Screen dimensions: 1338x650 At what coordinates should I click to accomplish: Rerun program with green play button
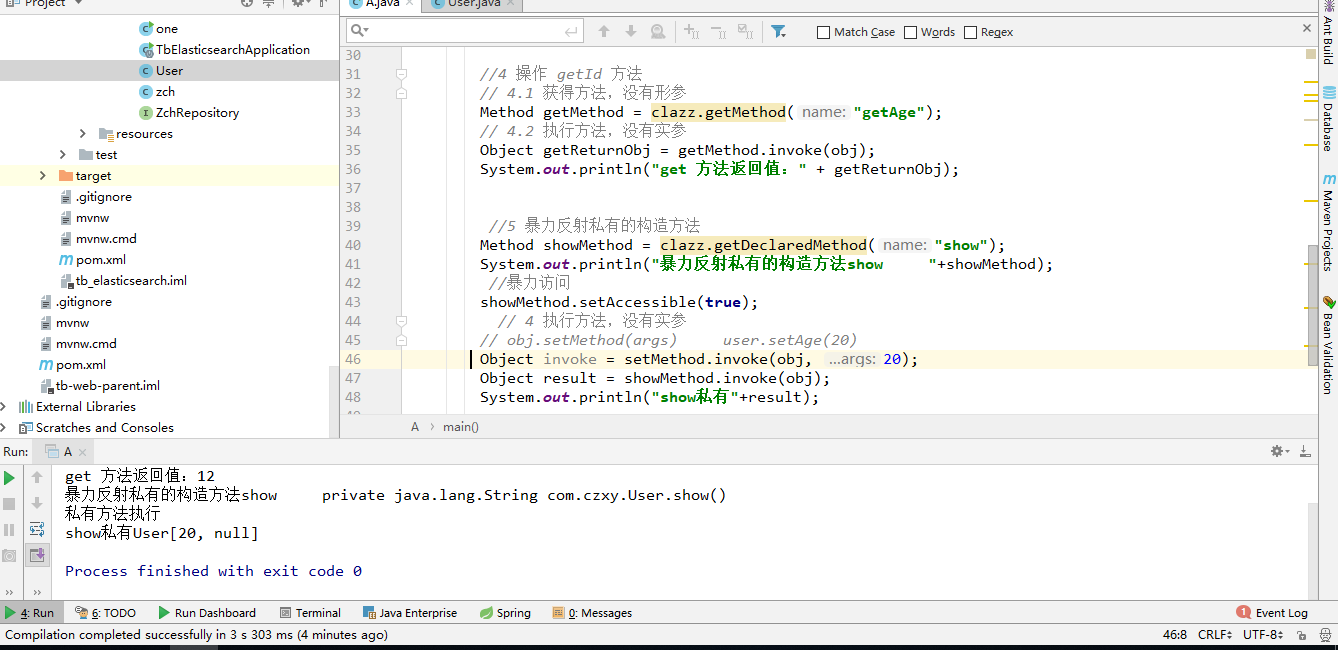[10, 478]
